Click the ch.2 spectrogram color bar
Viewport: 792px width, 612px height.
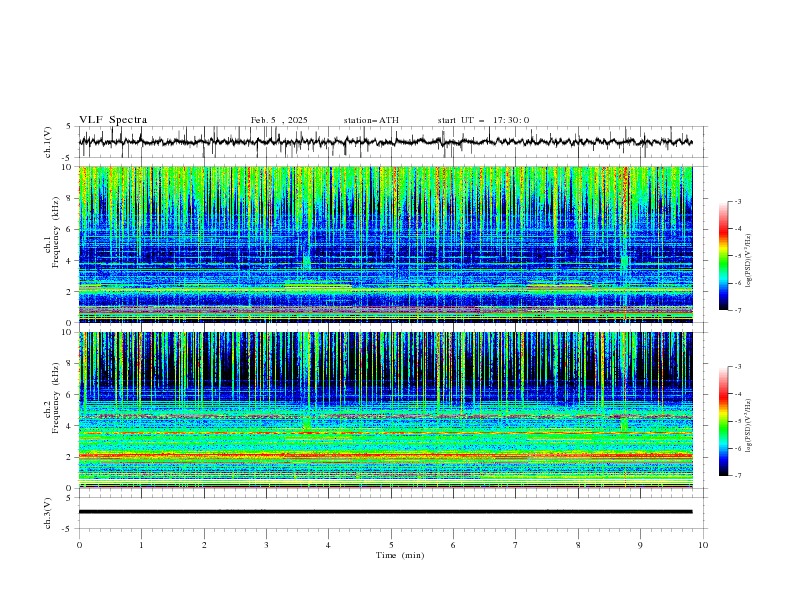tap(723, 421)
